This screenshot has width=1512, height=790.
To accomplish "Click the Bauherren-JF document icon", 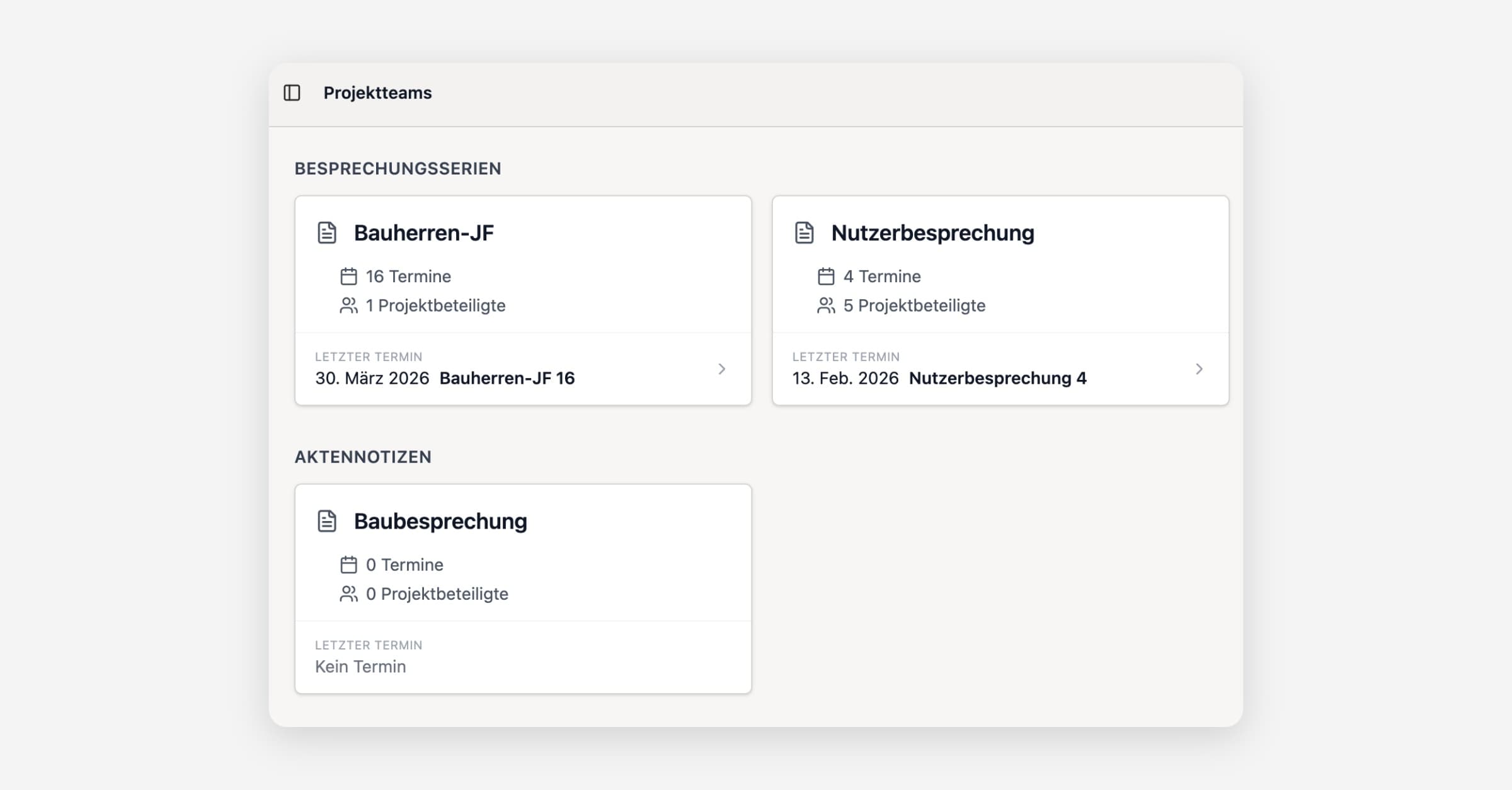I will pos(326,232).
